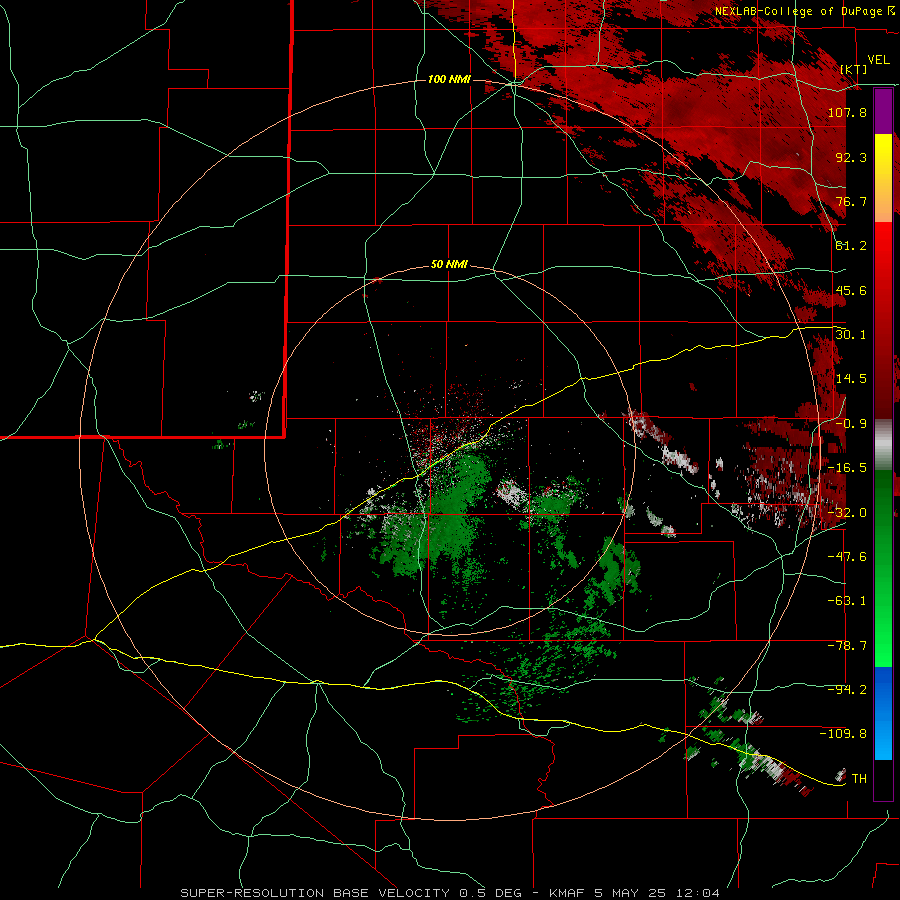Viewport: 900px width, 900px height.
Task: Click the -109.8 velocity scale value
Action: tap(843, 734)
